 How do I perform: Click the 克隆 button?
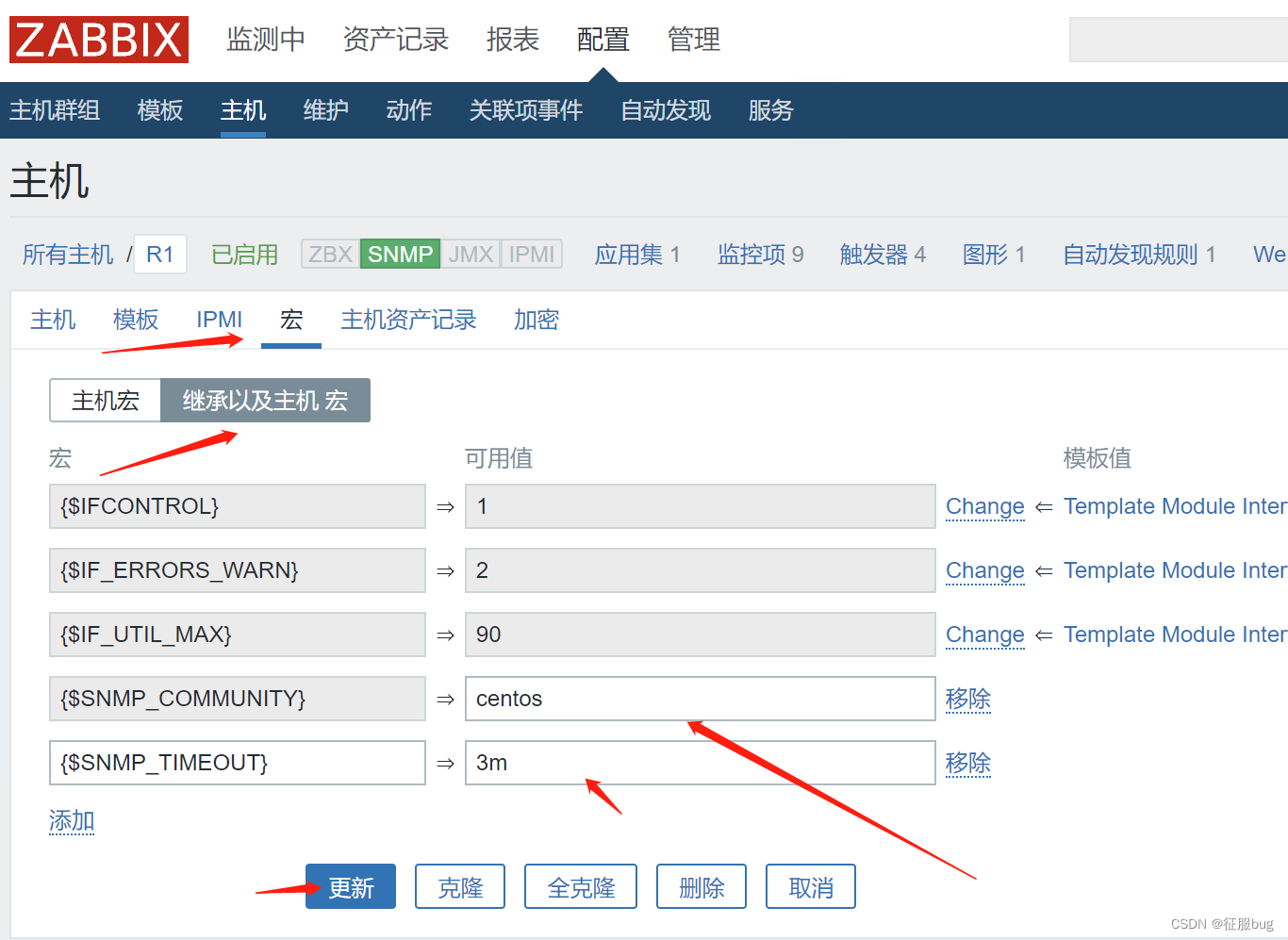coord(460,886)
